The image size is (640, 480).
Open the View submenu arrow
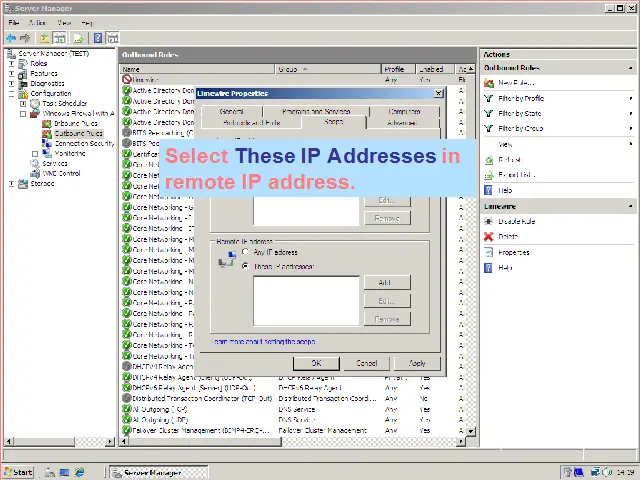[x=631, y=144]
